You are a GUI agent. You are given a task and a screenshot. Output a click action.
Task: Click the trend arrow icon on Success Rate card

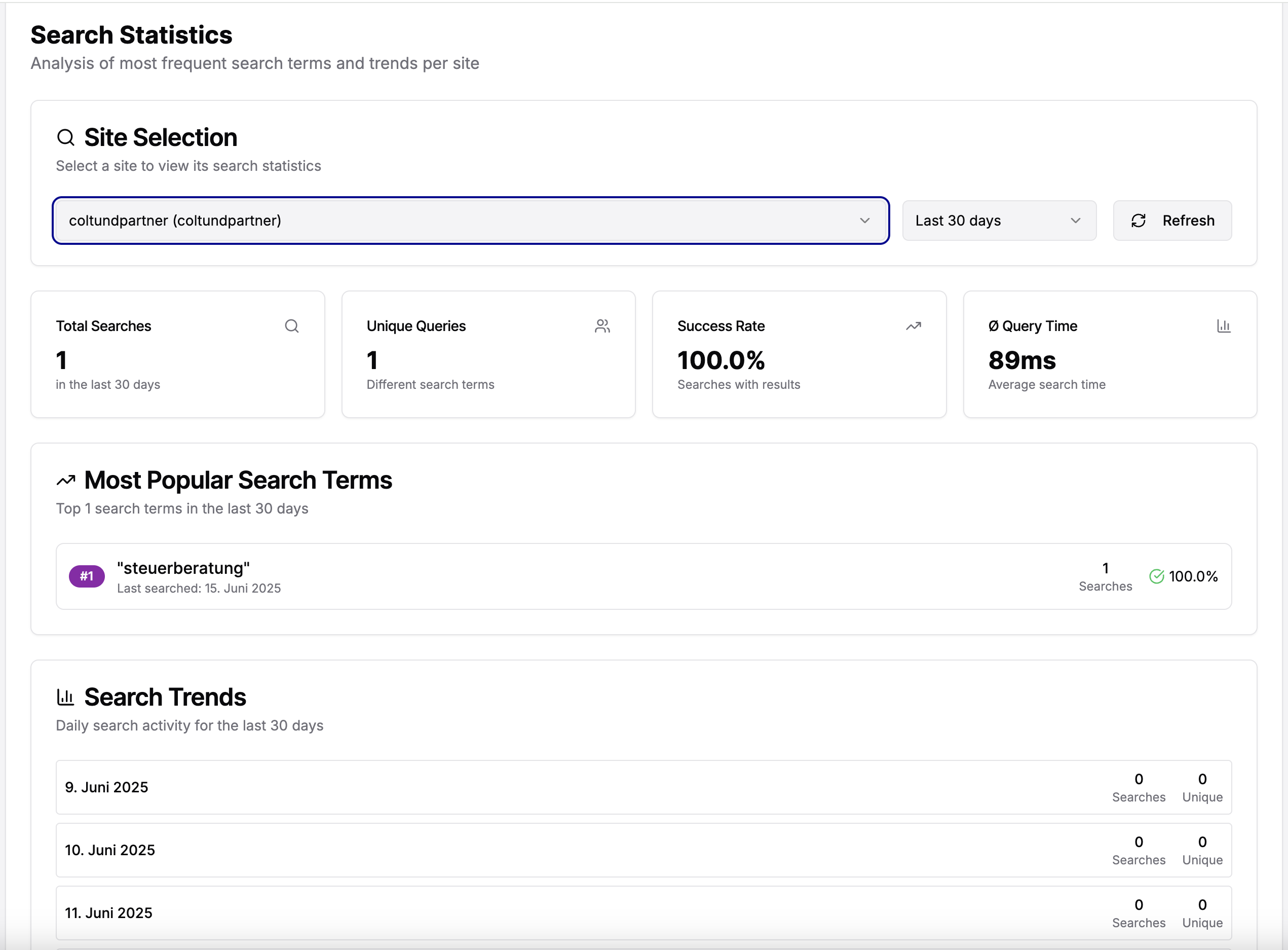pyautogui.click(x=914, y=325)
